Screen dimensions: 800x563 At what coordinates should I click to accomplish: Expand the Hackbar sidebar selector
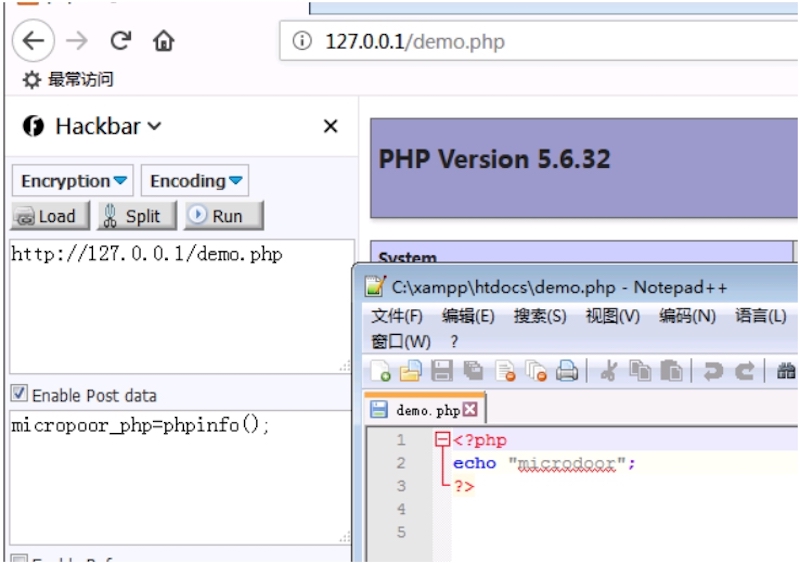pyautogui.click(x=155, y=126)
